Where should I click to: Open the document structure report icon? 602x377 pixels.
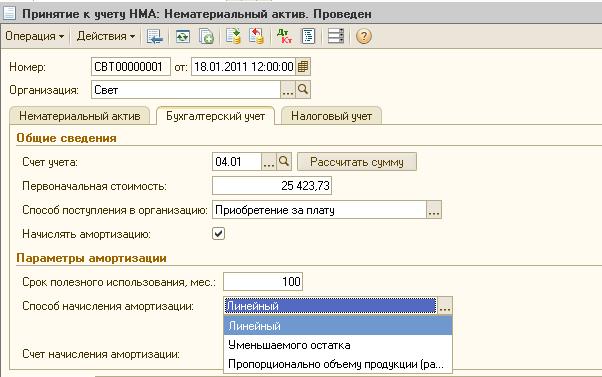point(309,36)
